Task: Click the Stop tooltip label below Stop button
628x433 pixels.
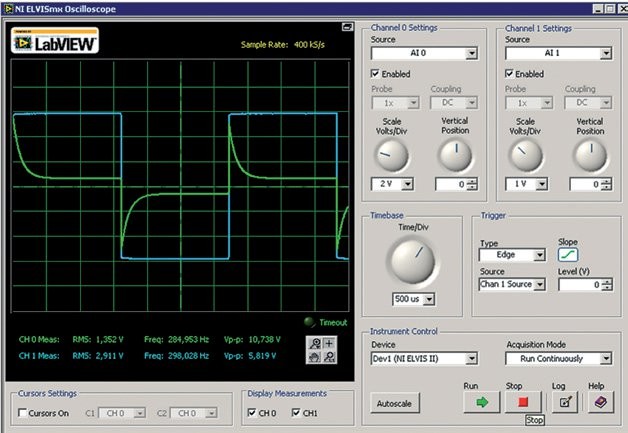Action: click(x=535, y=420)
